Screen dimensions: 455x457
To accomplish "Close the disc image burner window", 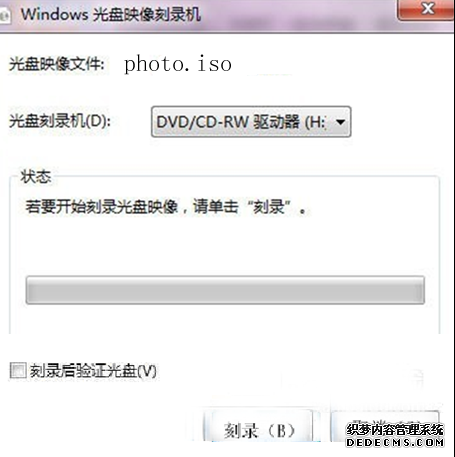I will pos(427,9).
